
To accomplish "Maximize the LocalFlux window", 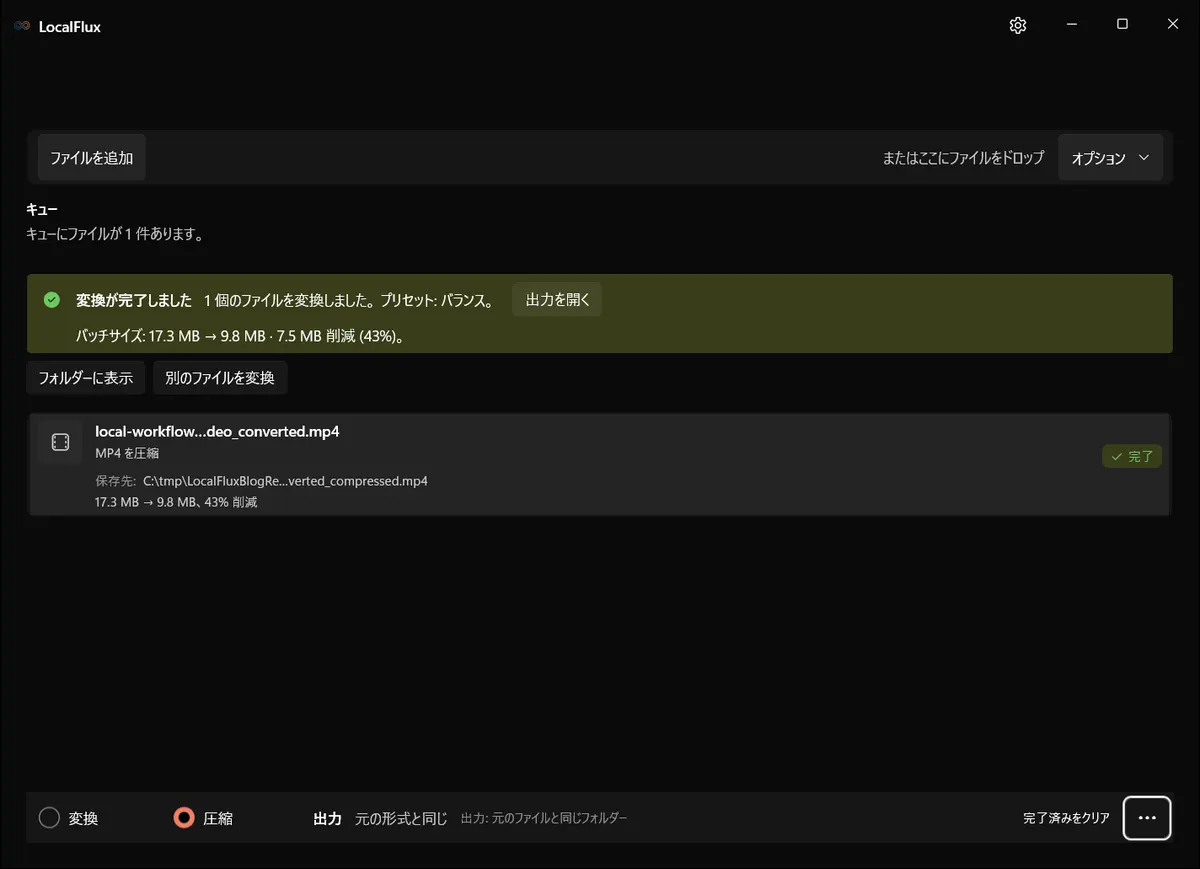I will (x=1122, y=25).
